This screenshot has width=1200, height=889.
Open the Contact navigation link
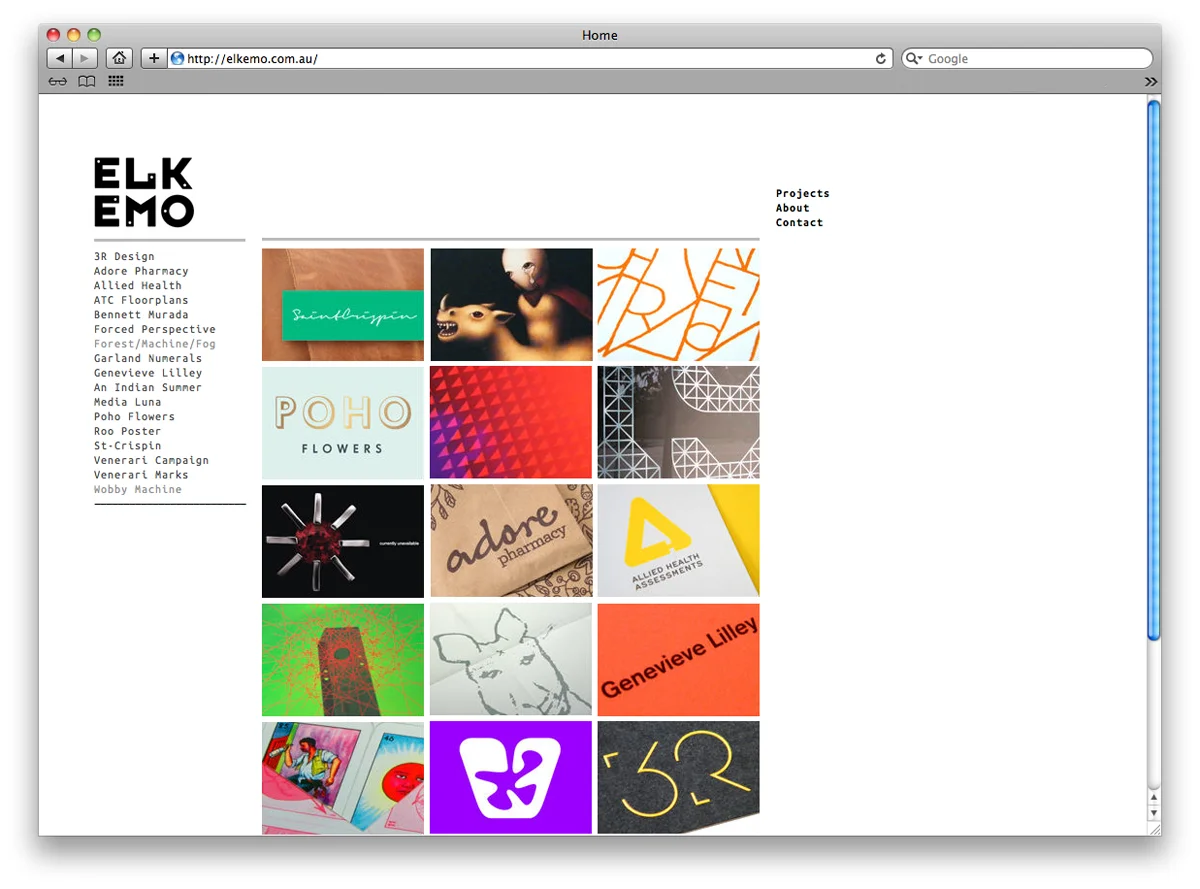[799, 222]
